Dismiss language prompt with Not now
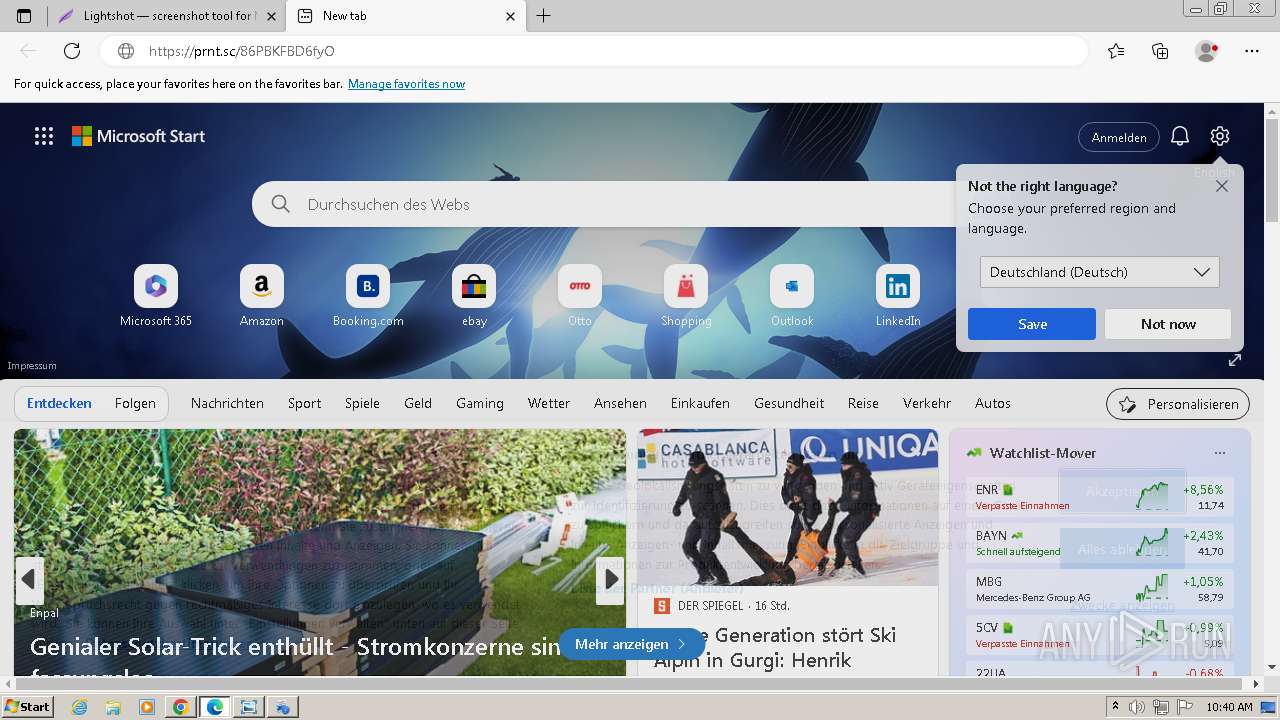 coord(1168,324)
